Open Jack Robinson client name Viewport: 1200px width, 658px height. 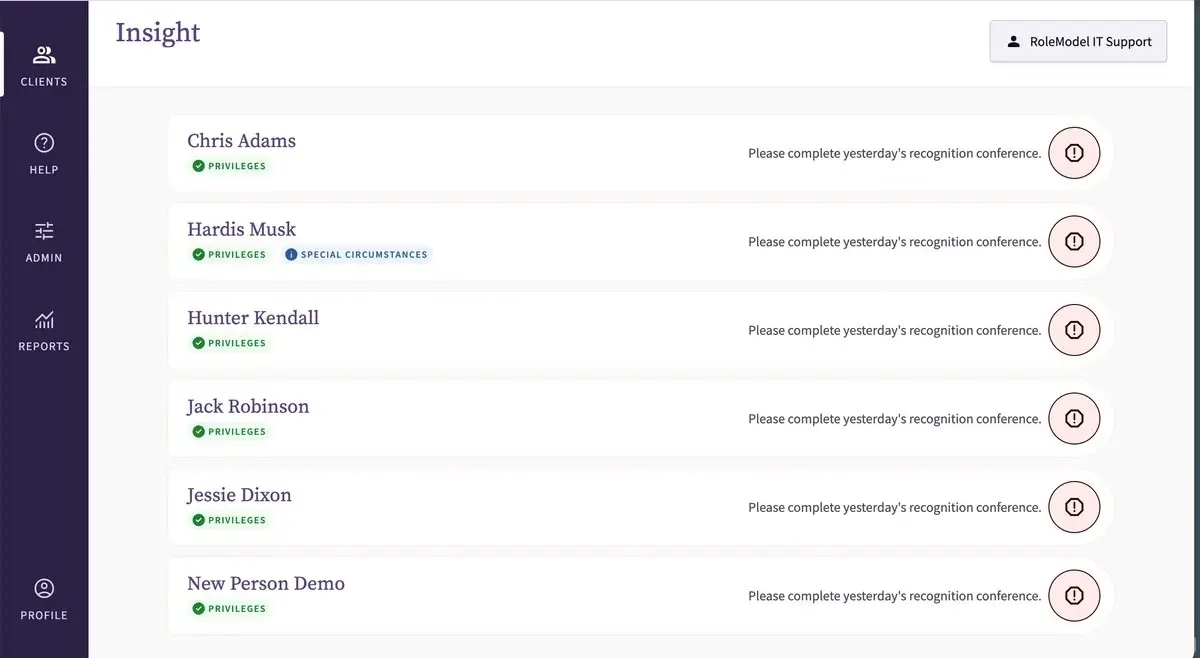(x=248, y=406)
